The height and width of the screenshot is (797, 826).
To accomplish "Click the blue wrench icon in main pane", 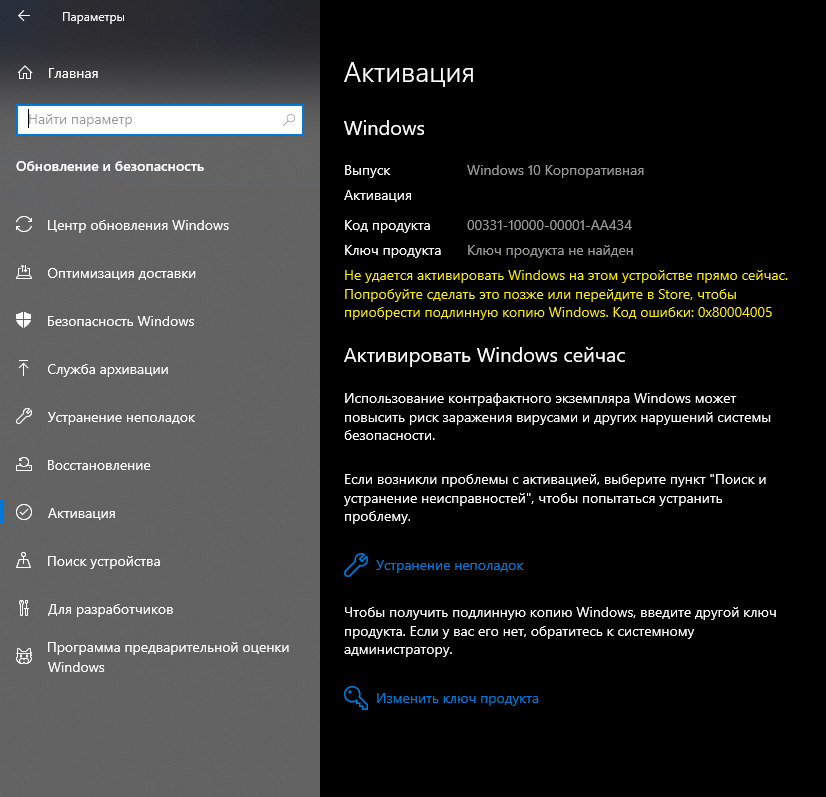I will (x=356, y=565).
